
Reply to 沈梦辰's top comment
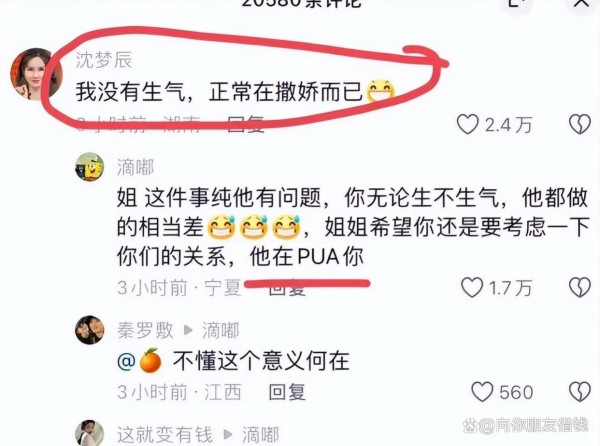tap(245, 124)
